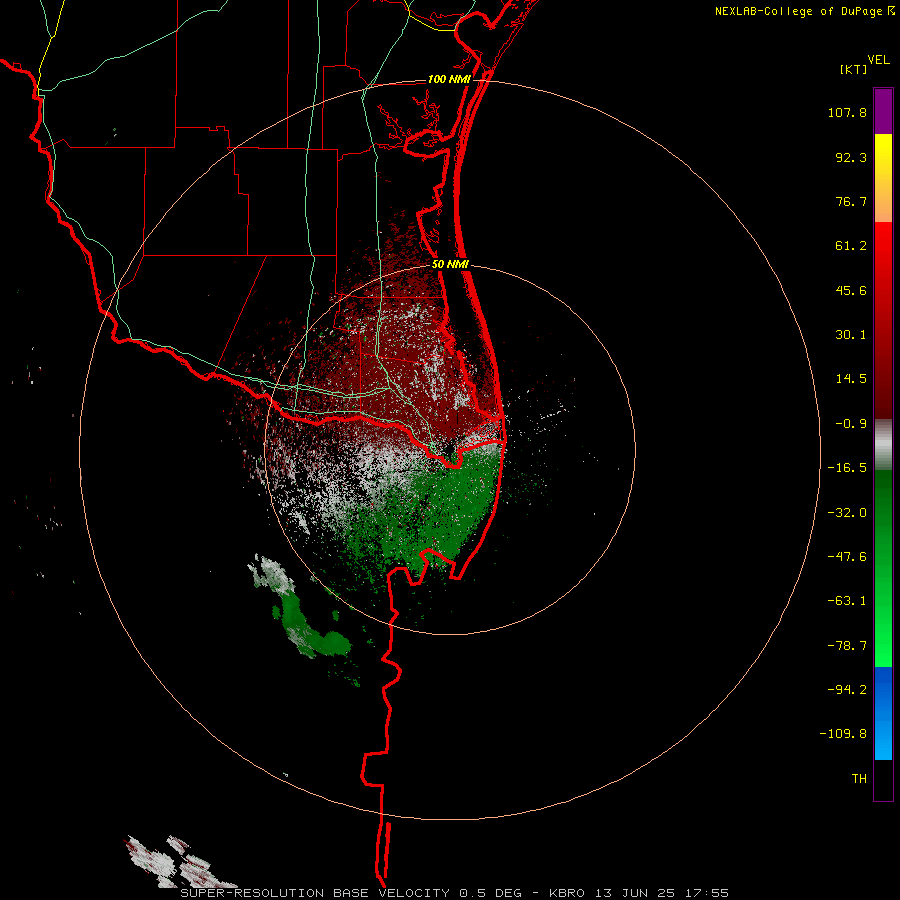Click the -109.8 legend value

843,734
